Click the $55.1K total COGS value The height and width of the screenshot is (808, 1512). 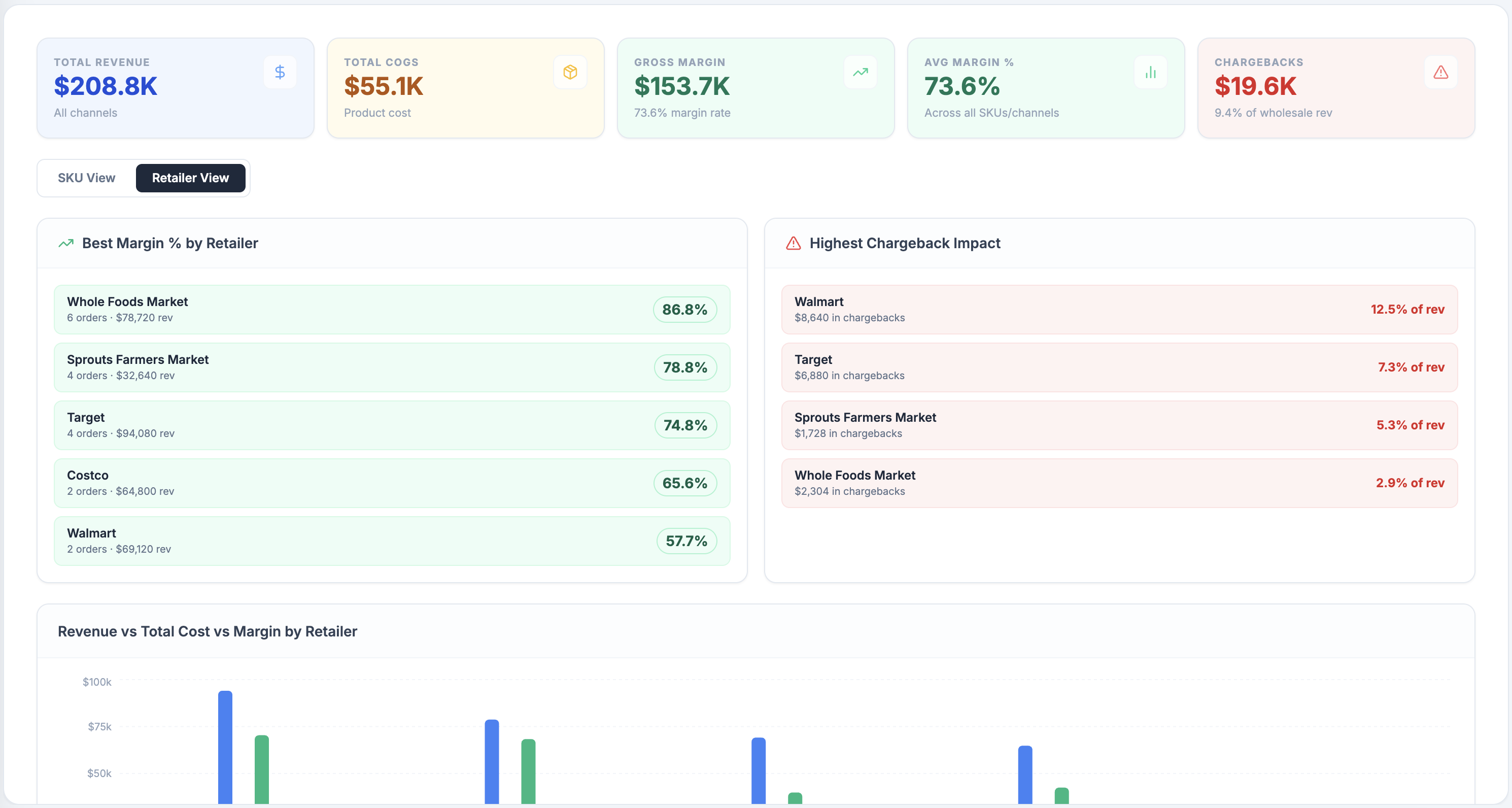(384, 86)
